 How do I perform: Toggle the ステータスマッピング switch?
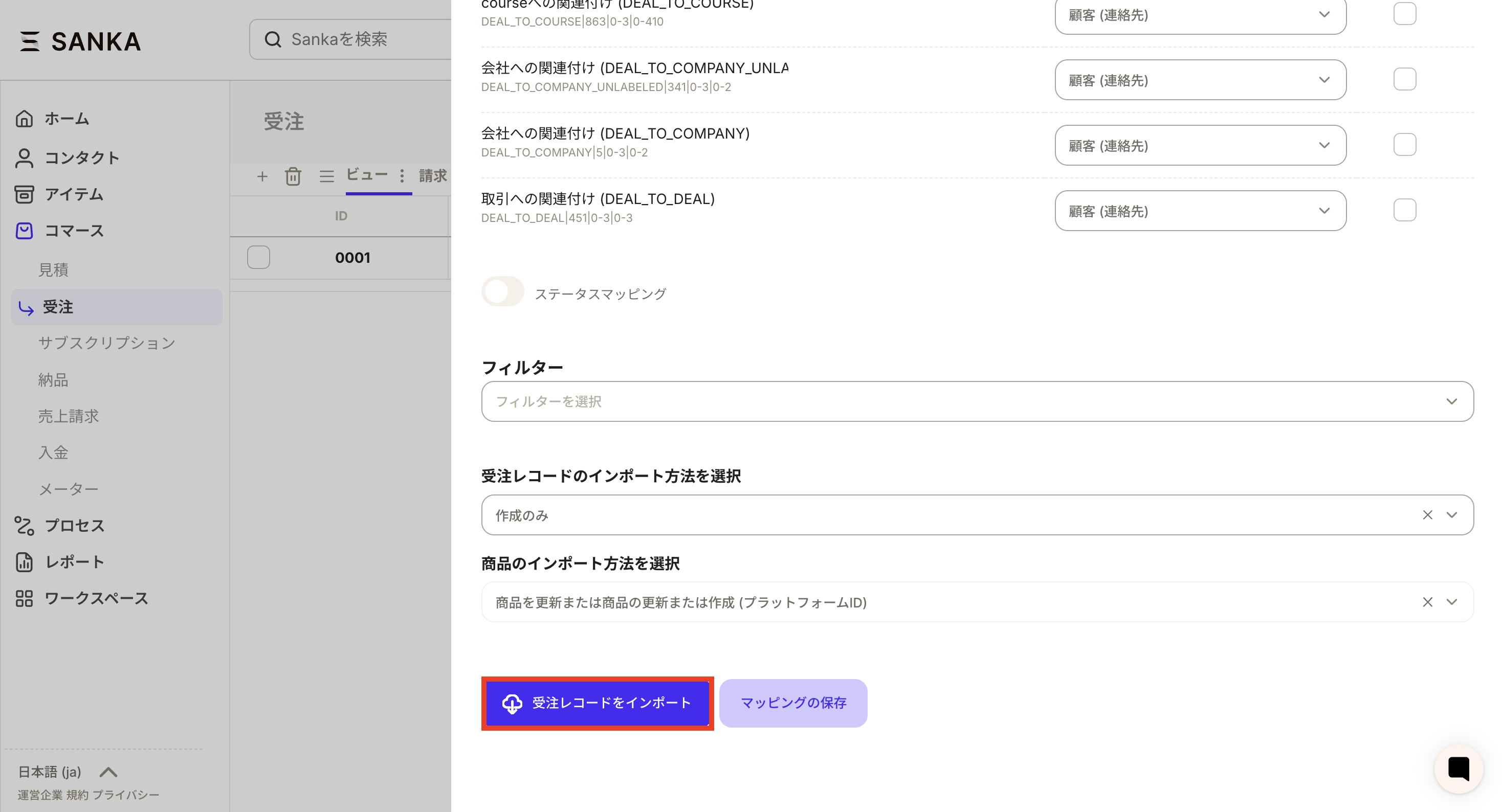502,291
